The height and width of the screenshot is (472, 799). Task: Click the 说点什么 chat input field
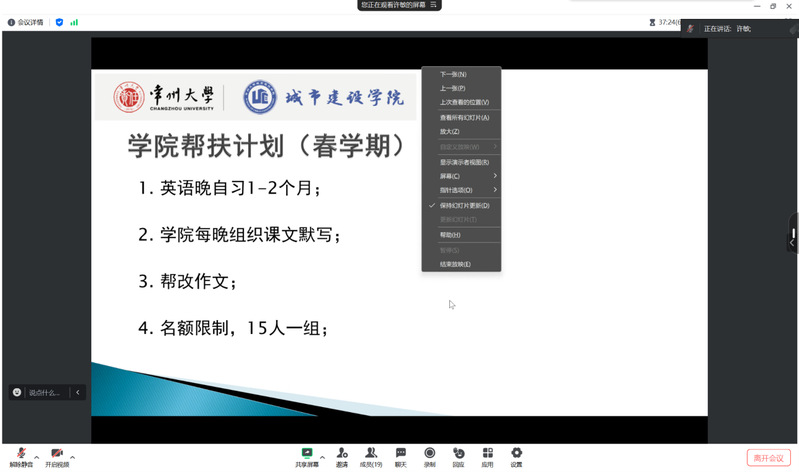46,392
